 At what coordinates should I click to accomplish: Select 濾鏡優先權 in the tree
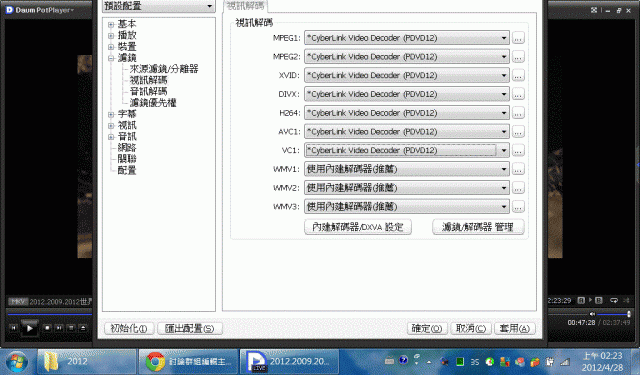[x=153, y=103]
